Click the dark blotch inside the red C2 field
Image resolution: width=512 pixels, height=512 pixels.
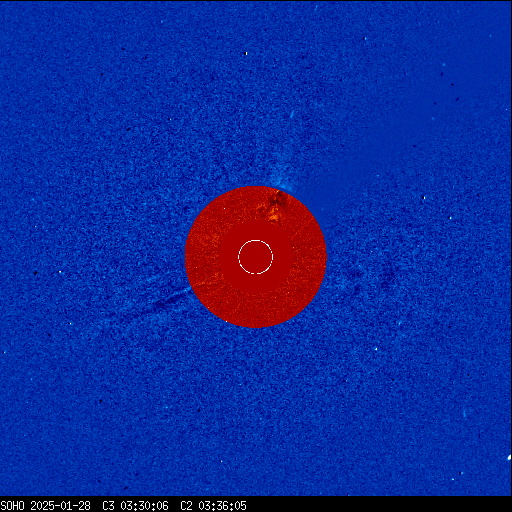277,199
